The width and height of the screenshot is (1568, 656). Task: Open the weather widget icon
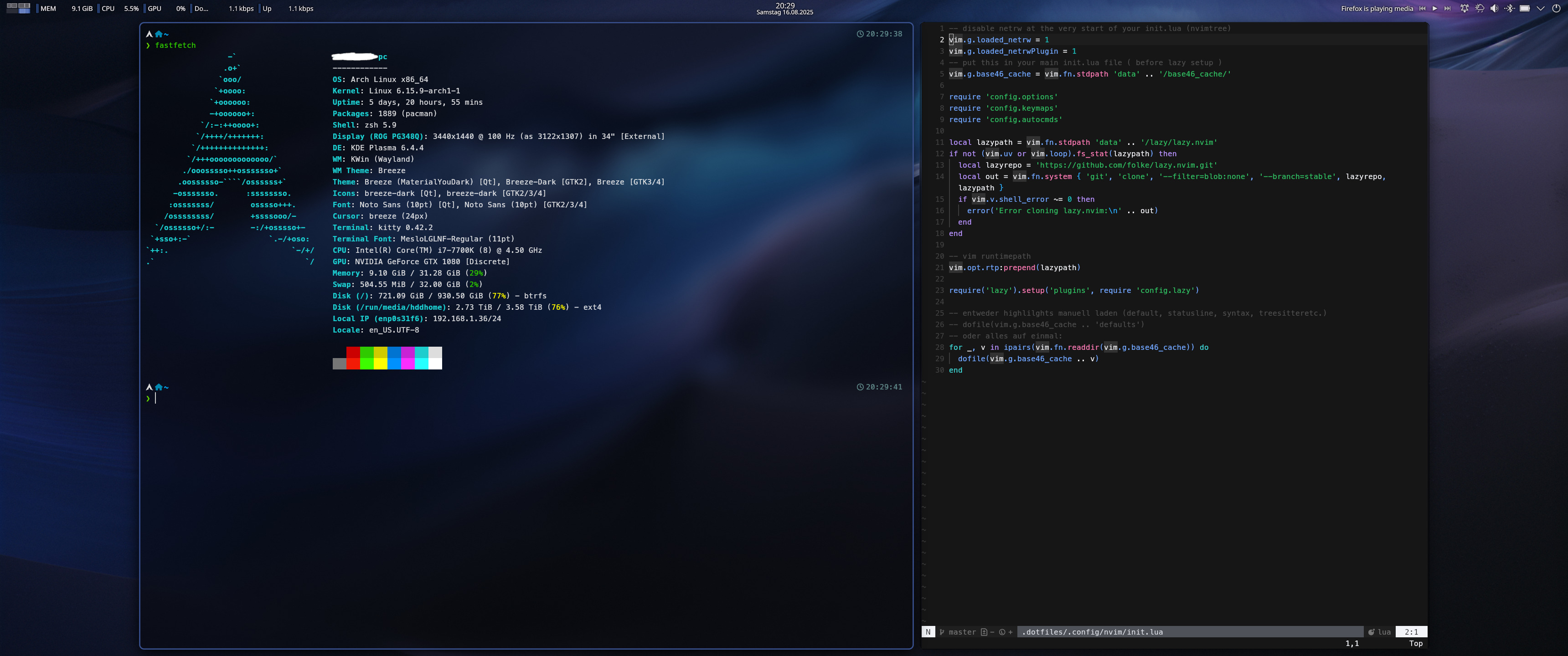(1480, 9)
